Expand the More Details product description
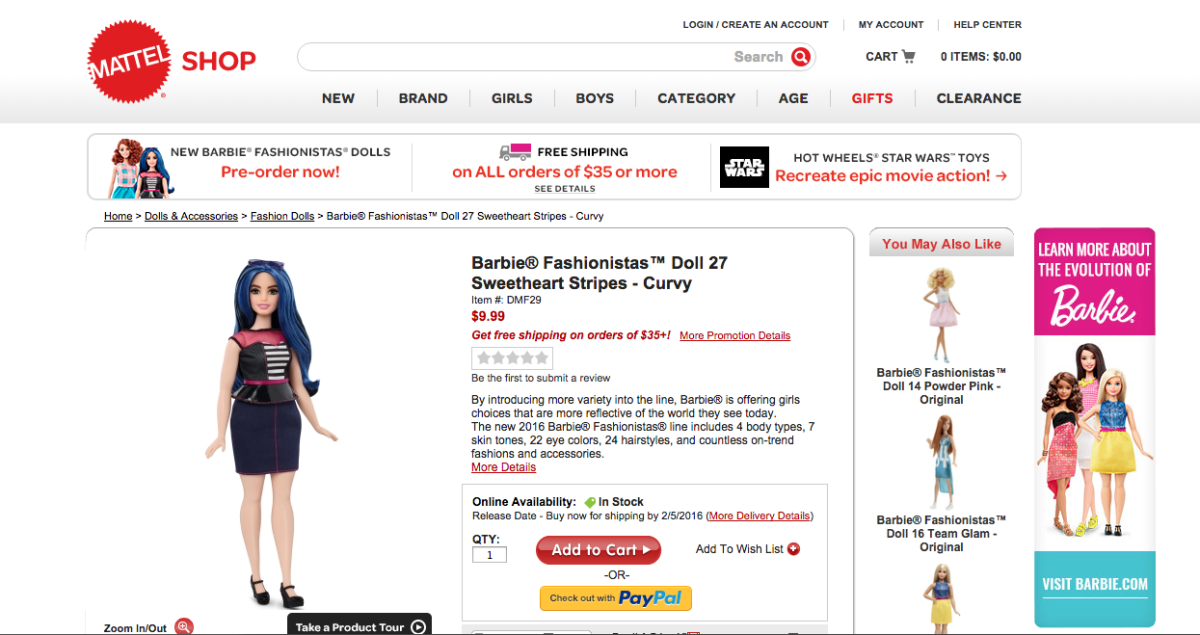This screenshot has width=1200, height=635. coord(503,466)
